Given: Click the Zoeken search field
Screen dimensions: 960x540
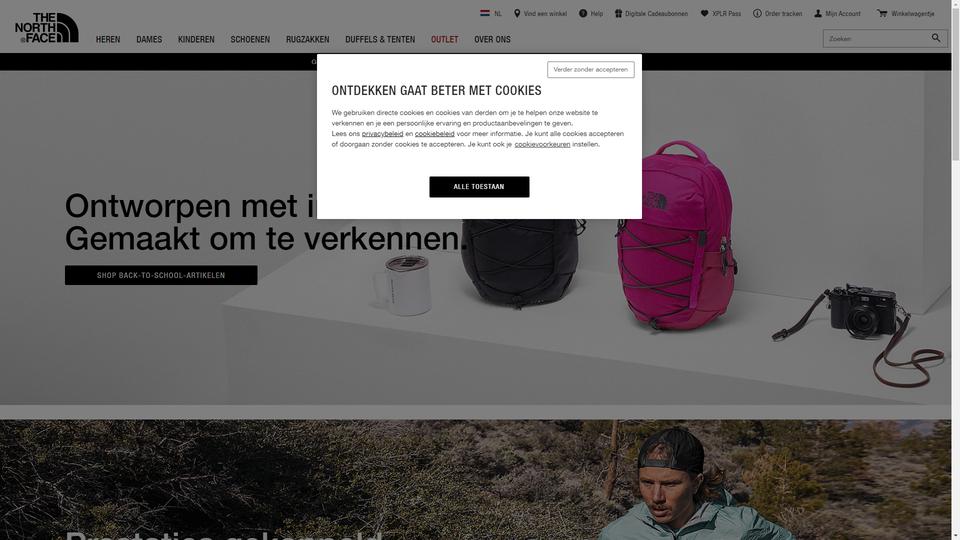Looking at the screenshot, I should click(x=877, y=39).
